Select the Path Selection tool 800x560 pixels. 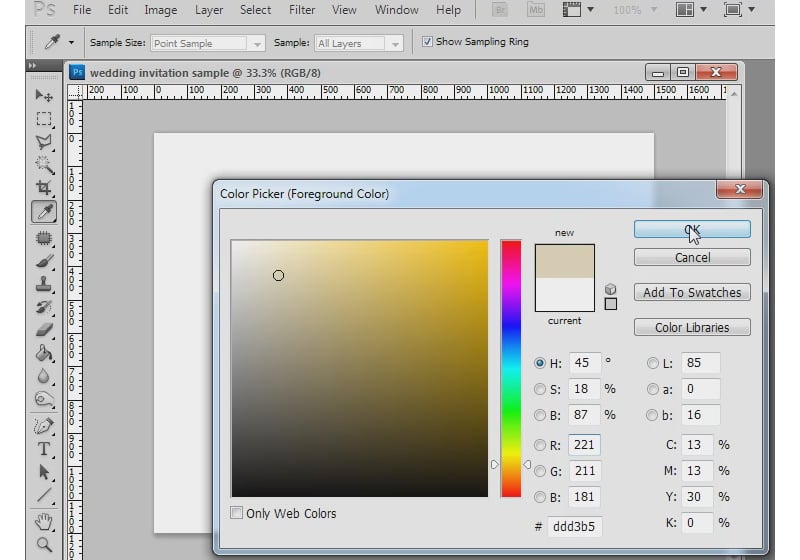pos(44,472)
